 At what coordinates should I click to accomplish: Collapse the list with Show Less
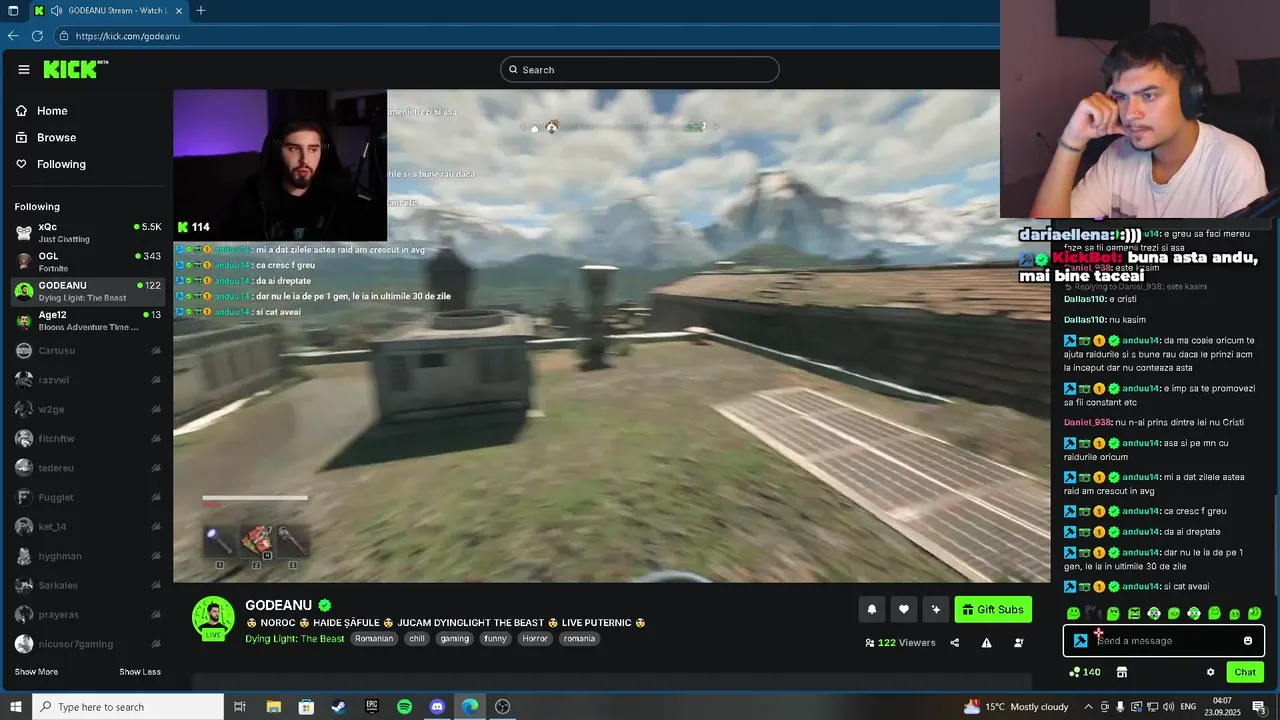[140, 672]
